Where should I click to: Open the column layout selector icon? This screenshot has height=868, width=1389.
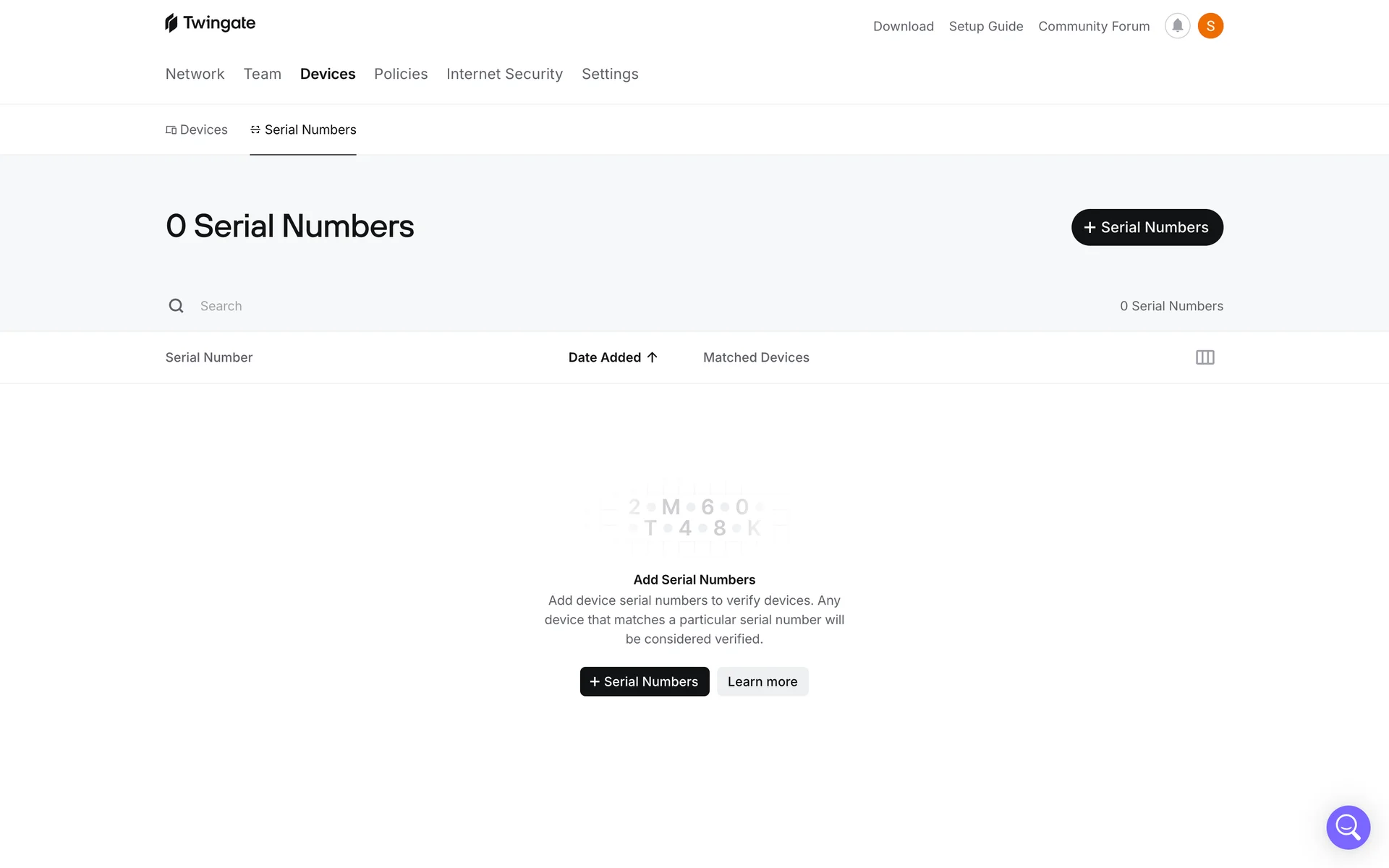[1205, 357]
